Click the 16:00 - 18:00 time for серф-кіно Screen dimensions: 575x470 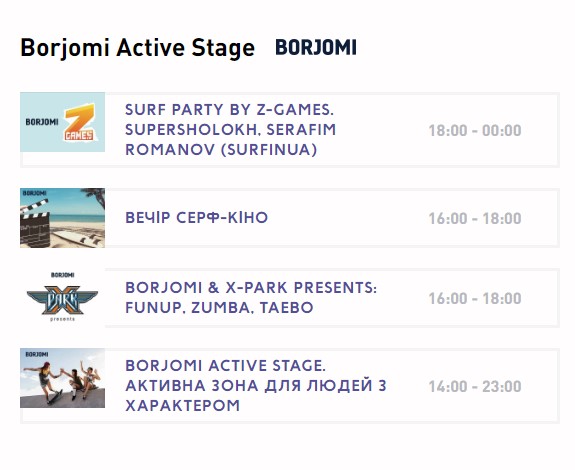[x=475, y=219]
